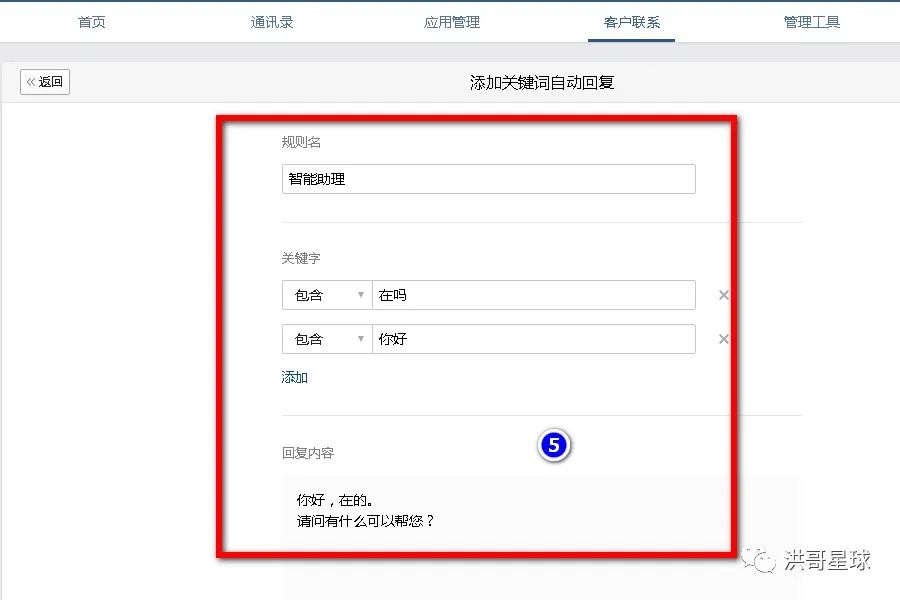Screen dimensions: 900x600
Task: Click the 返回 back button
Action: pyautogui.click(x=45, y=82)
